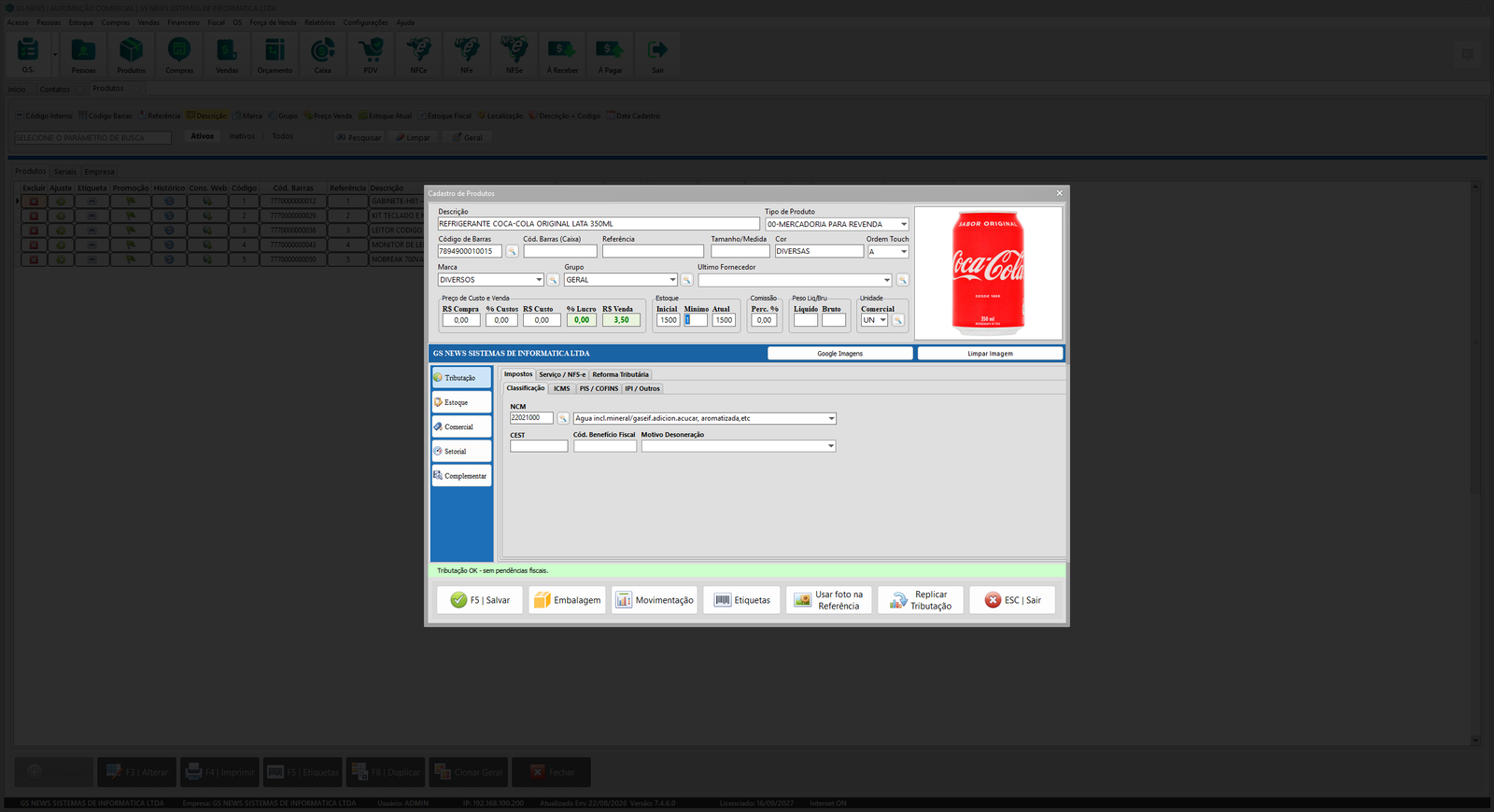Click the Histórico icon in product row 3
The height and width of the screenshot is (812, 1494).
pyautogui.click(x=169, y=231)
